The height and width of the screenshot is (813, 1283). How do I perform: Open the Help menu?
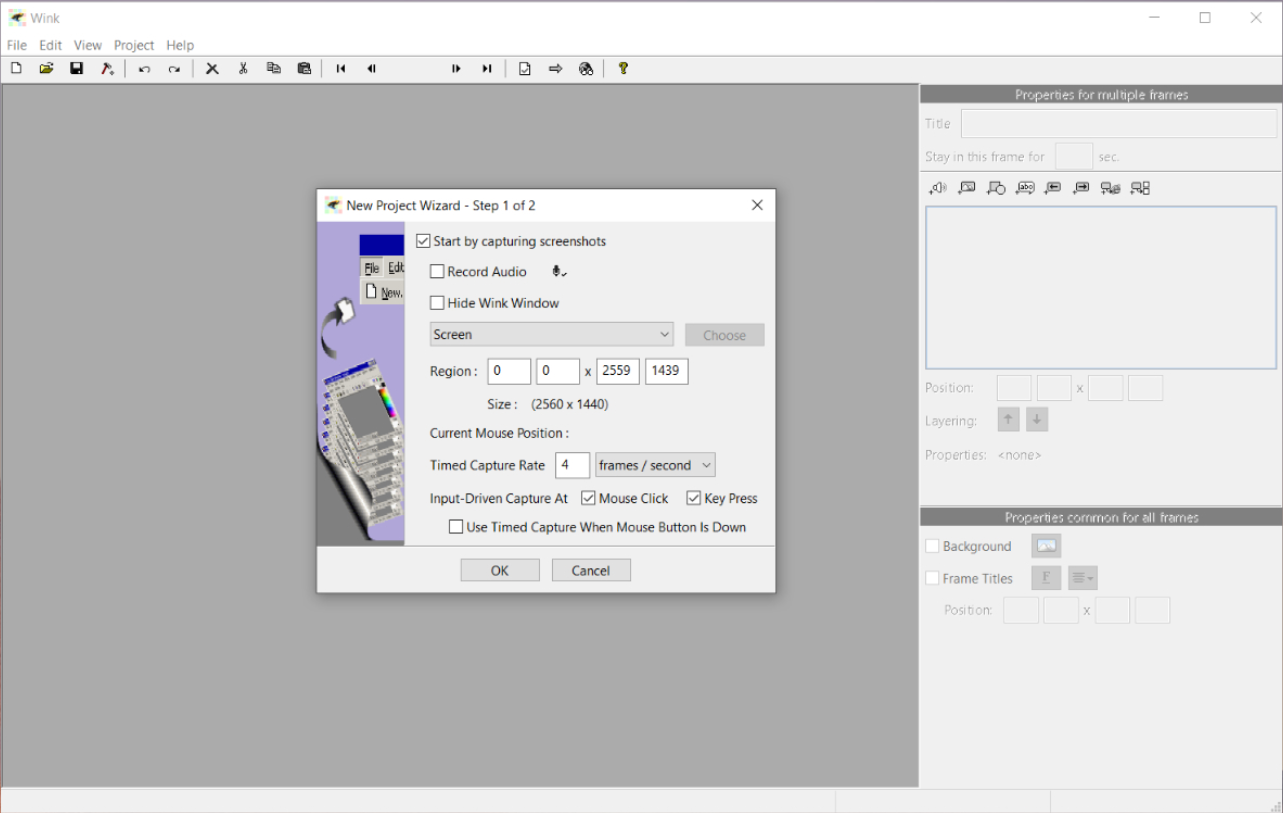point(180,45)
